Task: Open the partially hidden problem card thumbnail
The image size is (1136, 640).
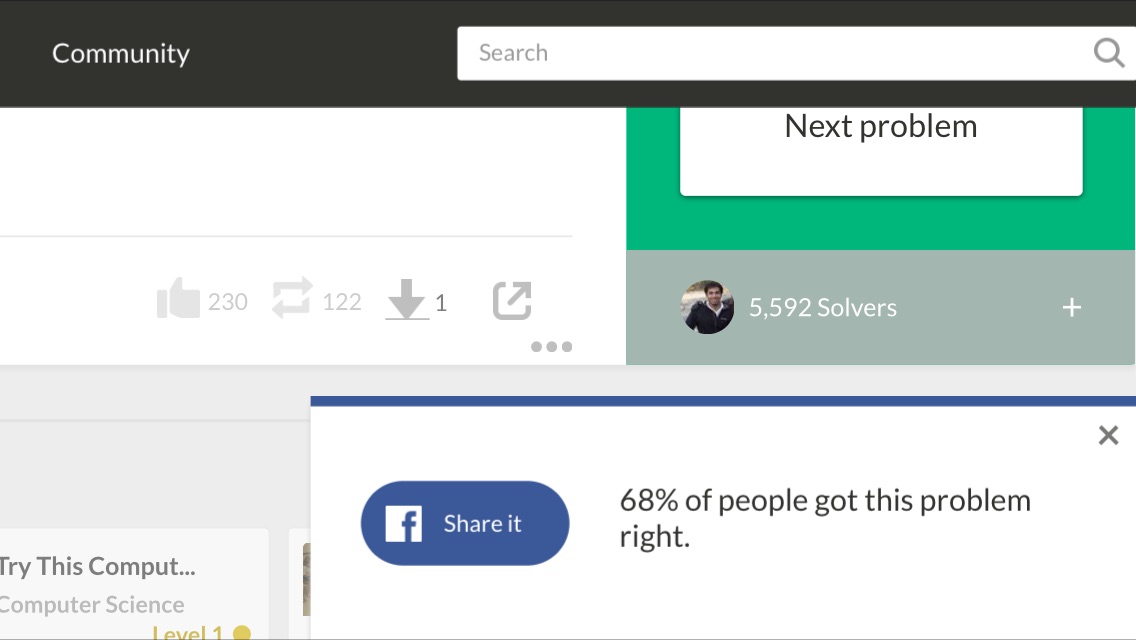Action: pyautogui.click(x=306, y=579)
